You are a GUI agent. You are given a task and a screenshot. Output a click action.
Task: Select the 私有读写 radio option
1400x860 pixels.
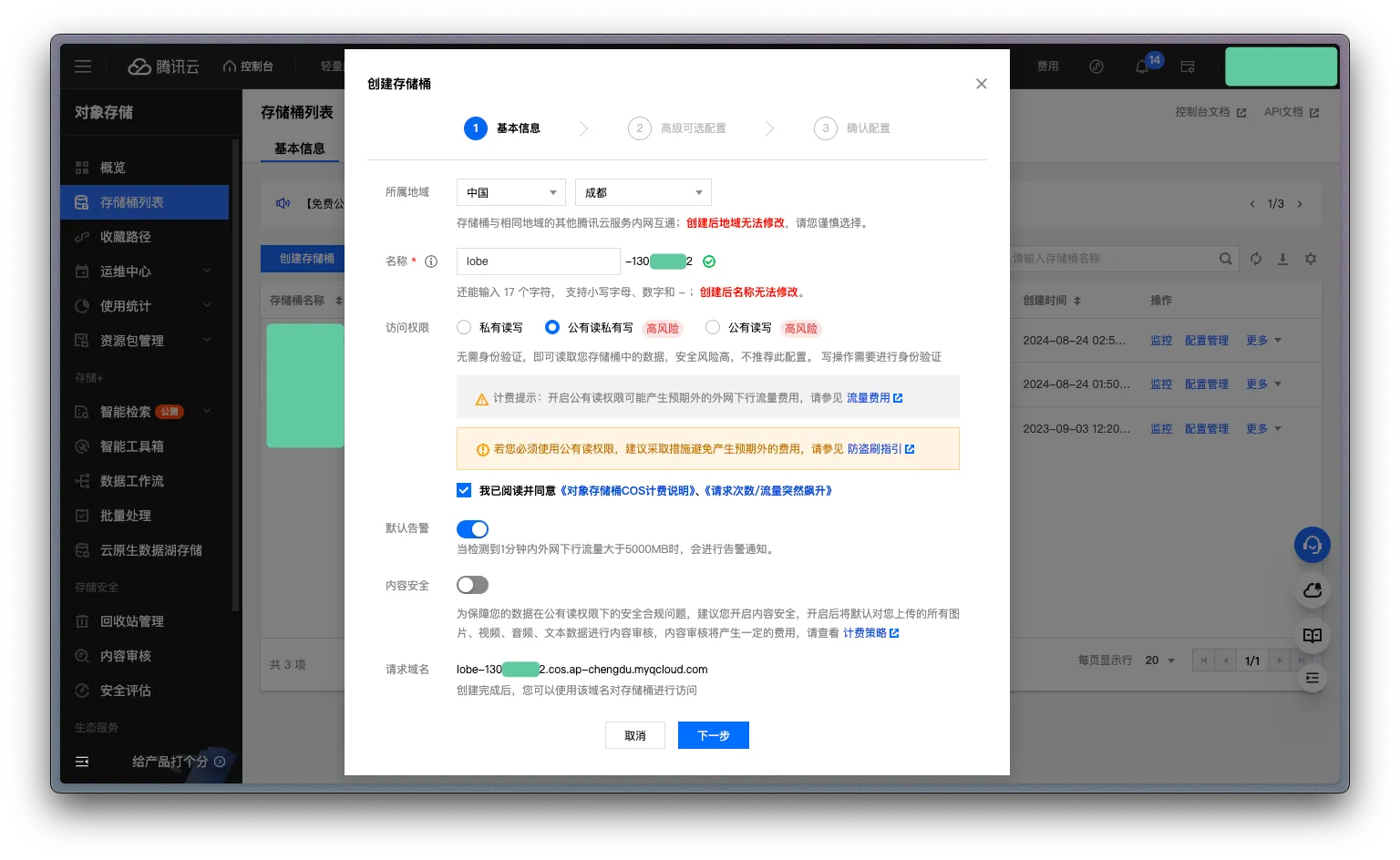pos(464,327)
